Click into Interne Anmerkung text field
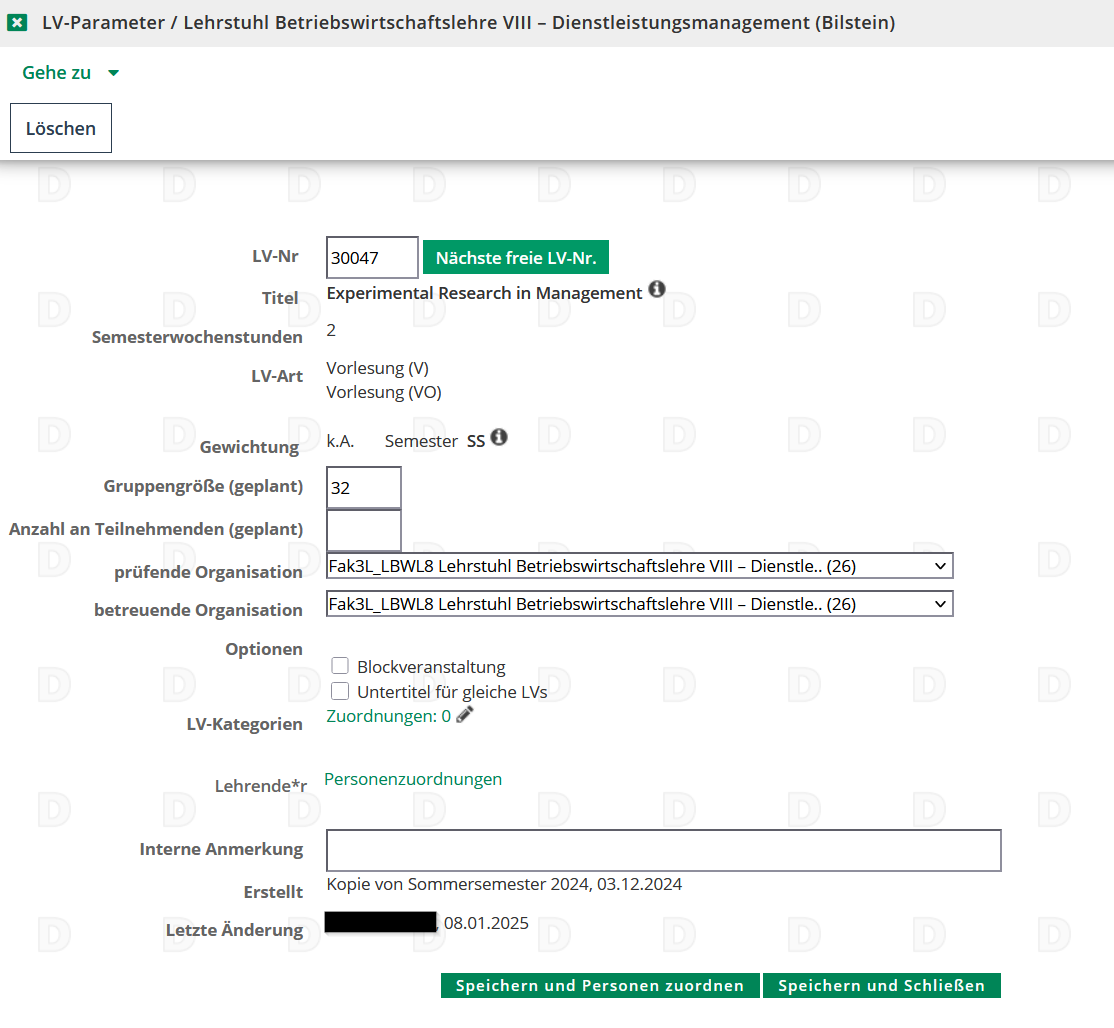The image size is (1114, 1028). point(663,850)
